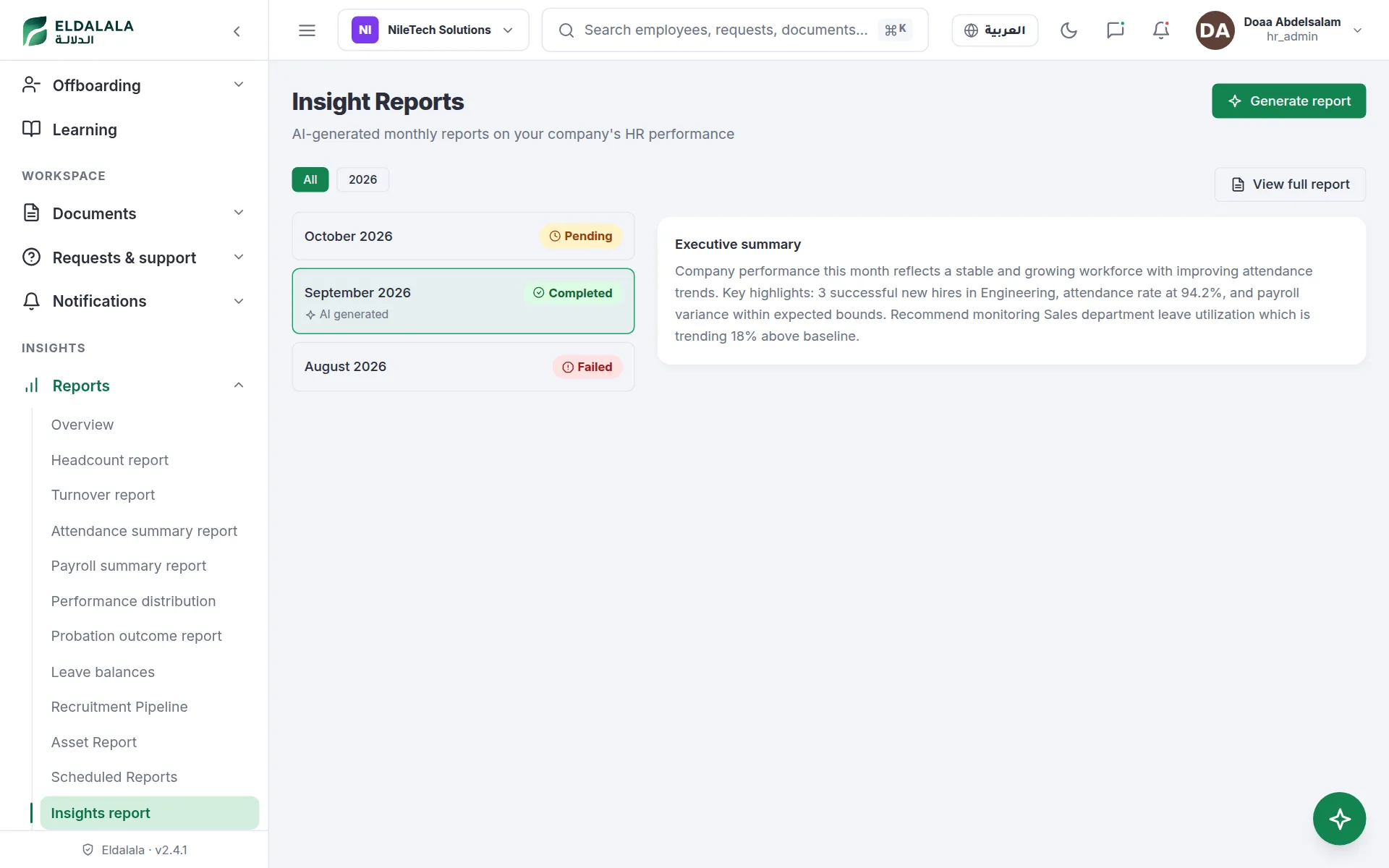Open the Turnover report item
This screenshot has width=1389, height=868.
pyautogui.click(x=103, y=495)
